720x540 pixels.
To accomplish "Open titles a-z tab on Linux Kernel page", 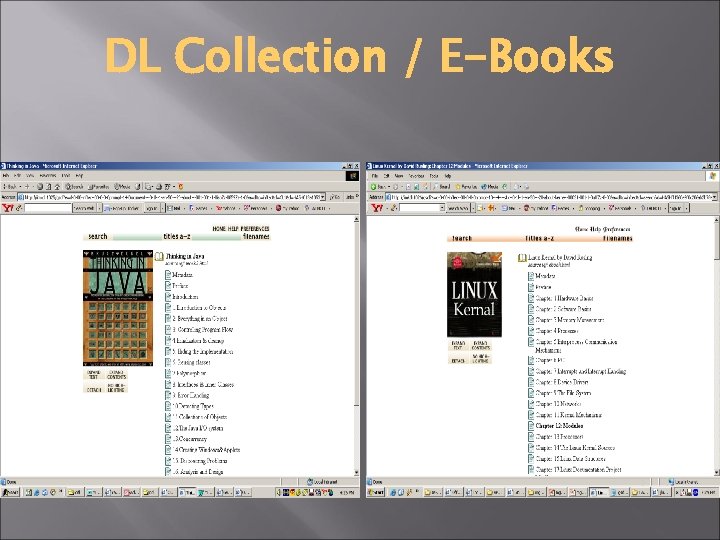I will click(540, 238).
